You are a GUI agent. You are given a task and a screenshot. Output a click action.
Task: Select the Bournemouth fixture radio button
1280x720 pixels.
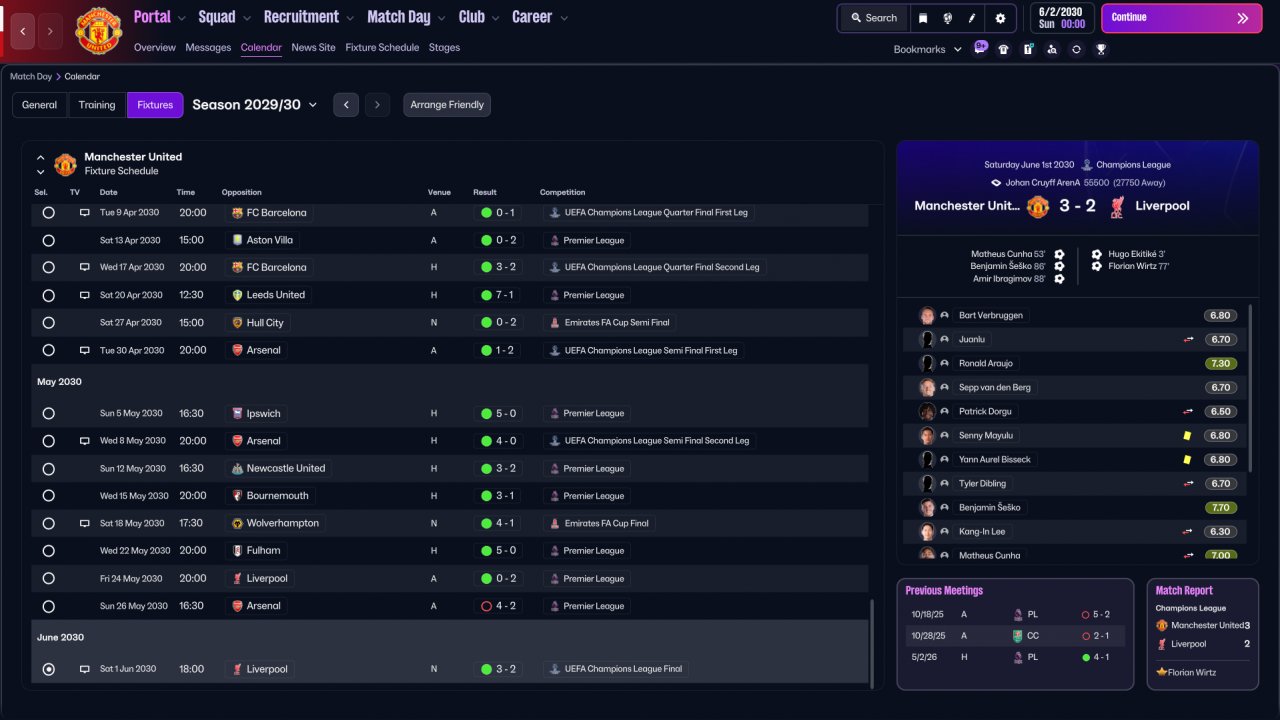click(x=48, y=496)
